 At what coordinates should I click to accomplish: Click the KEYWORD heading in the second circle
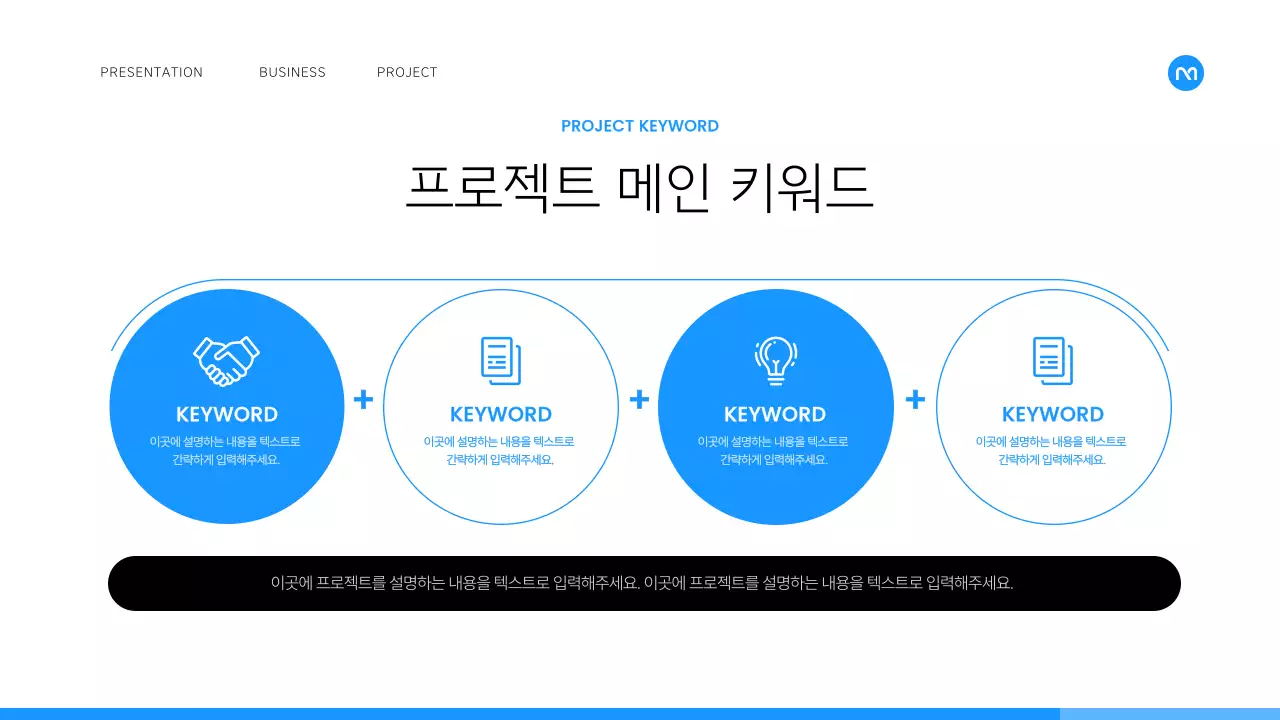tap(501, 413)
